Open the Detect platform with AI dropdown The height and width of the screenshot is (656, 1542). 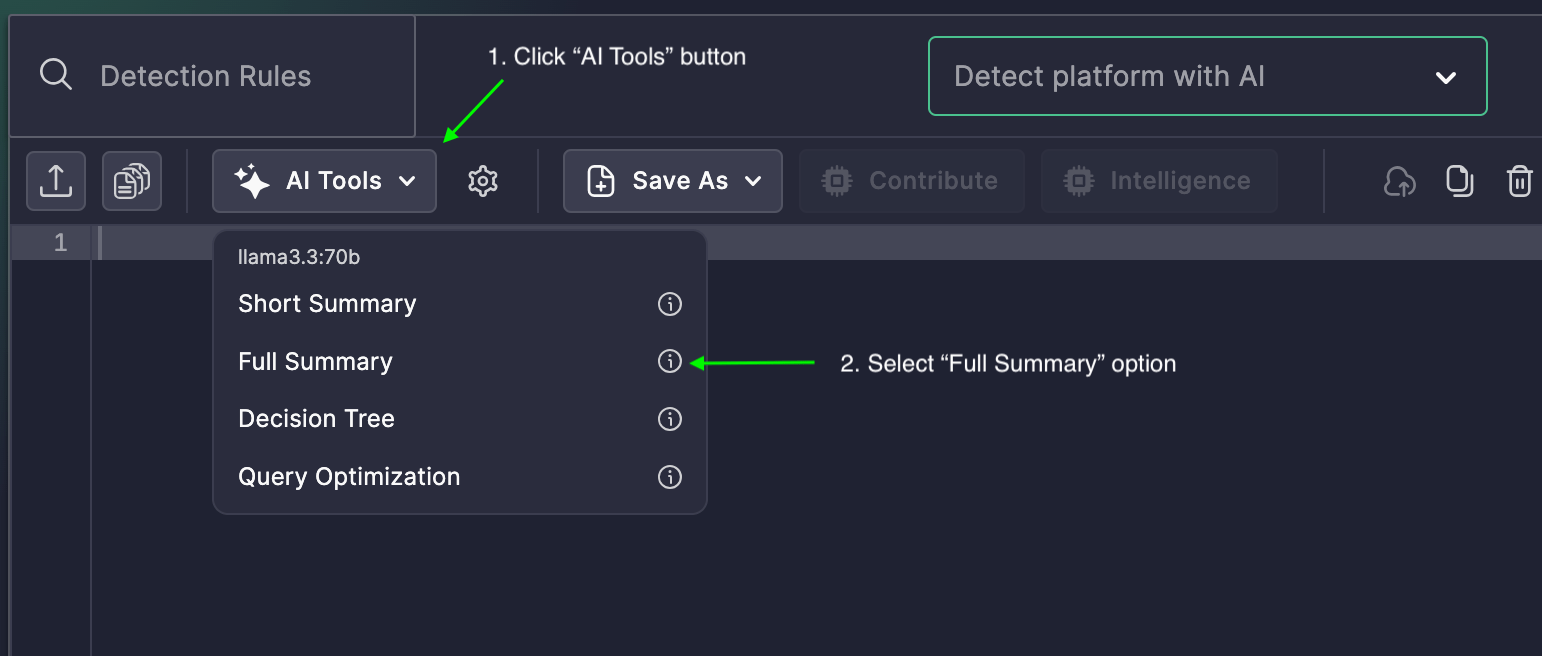(x=1208, y=76)
